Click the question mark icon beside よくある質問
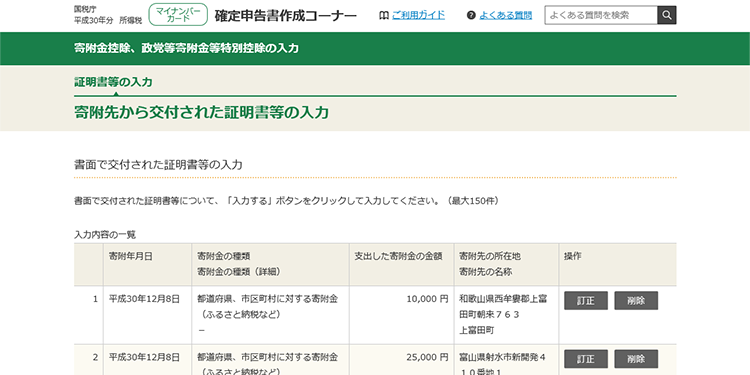 pos(471,15)
